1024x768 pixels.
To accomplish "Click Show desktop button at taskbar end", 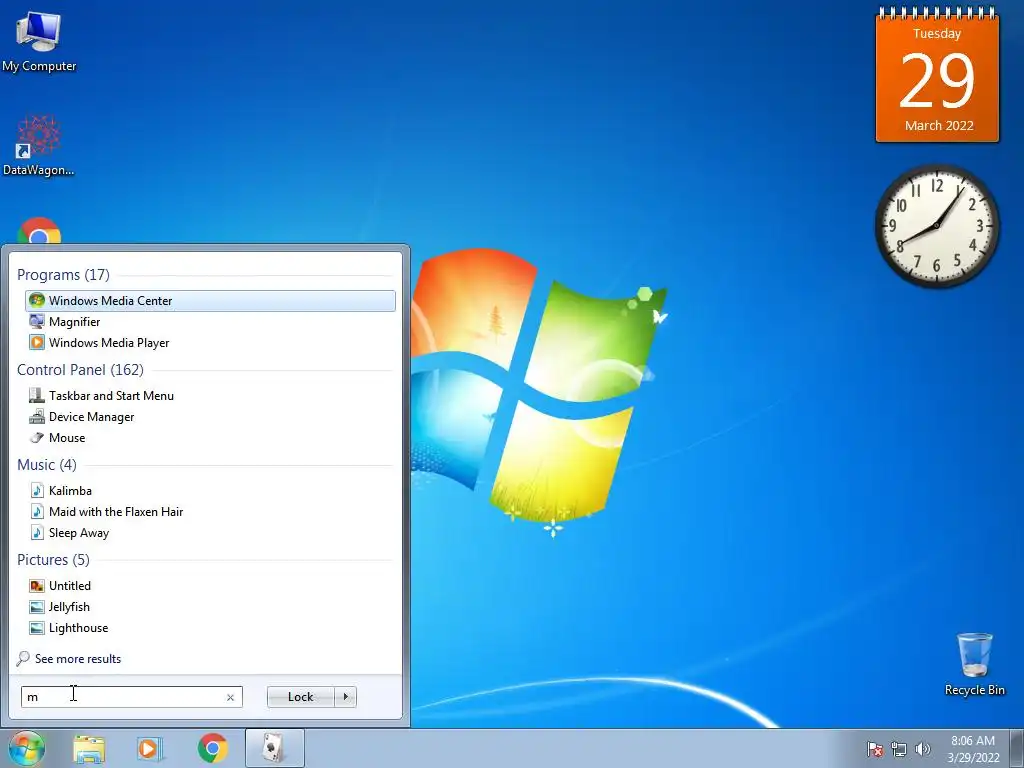I will tap(1017, 748).
